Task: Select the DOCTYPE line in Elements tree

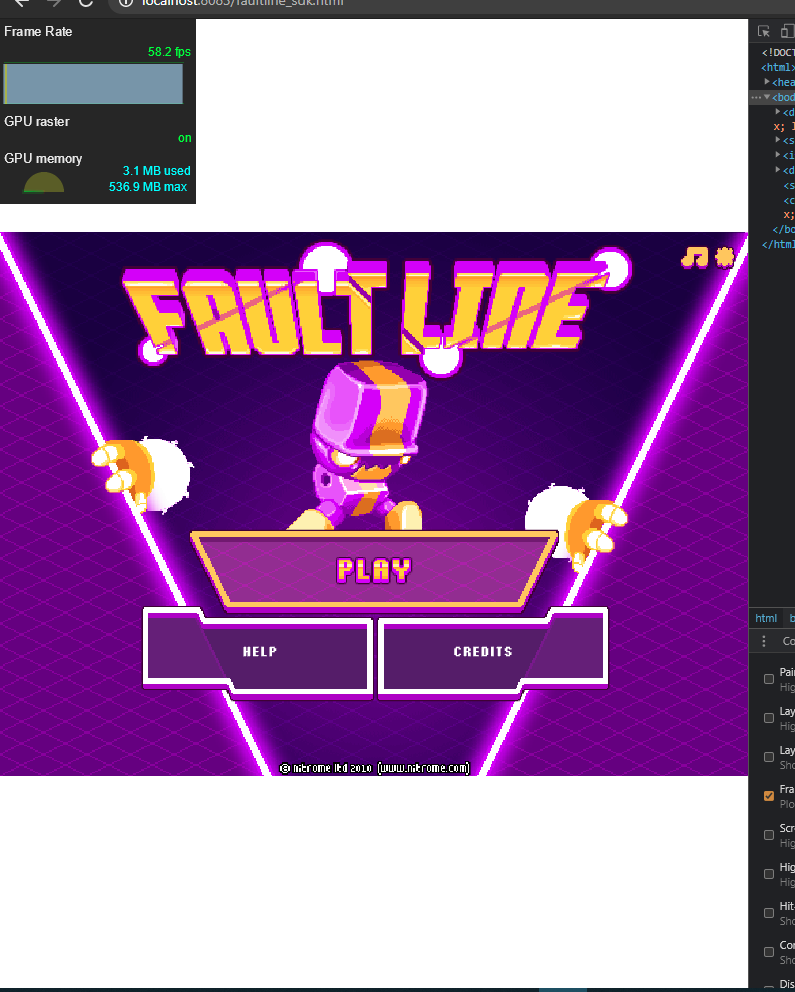Action: point(777,53)
